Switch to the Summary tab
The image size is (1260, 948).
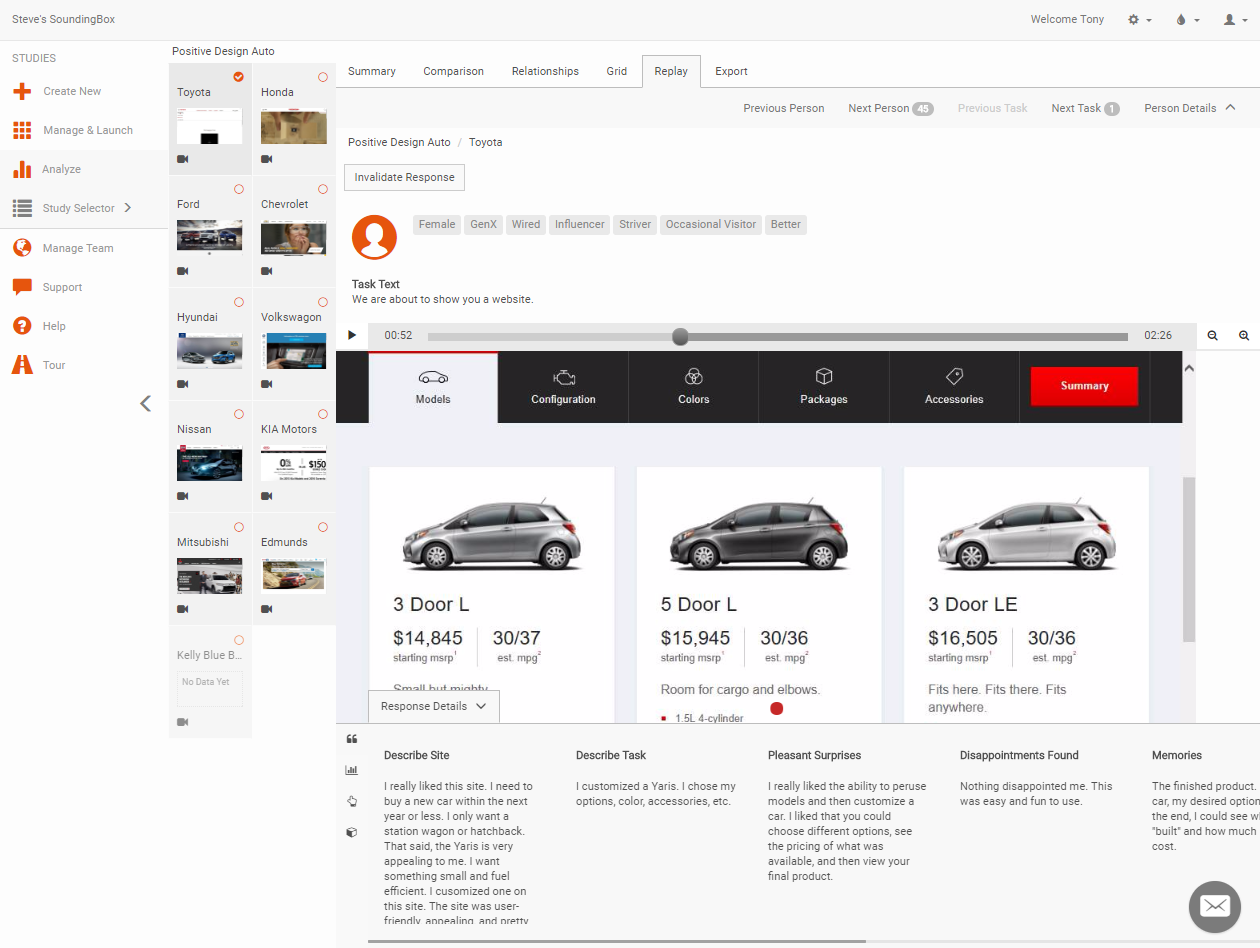pos(372,71)
